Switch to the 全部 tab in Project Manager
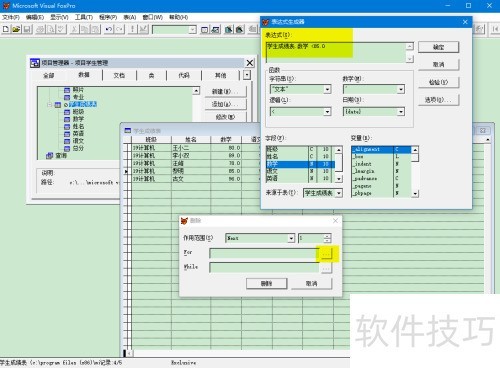 coord(49,75)
